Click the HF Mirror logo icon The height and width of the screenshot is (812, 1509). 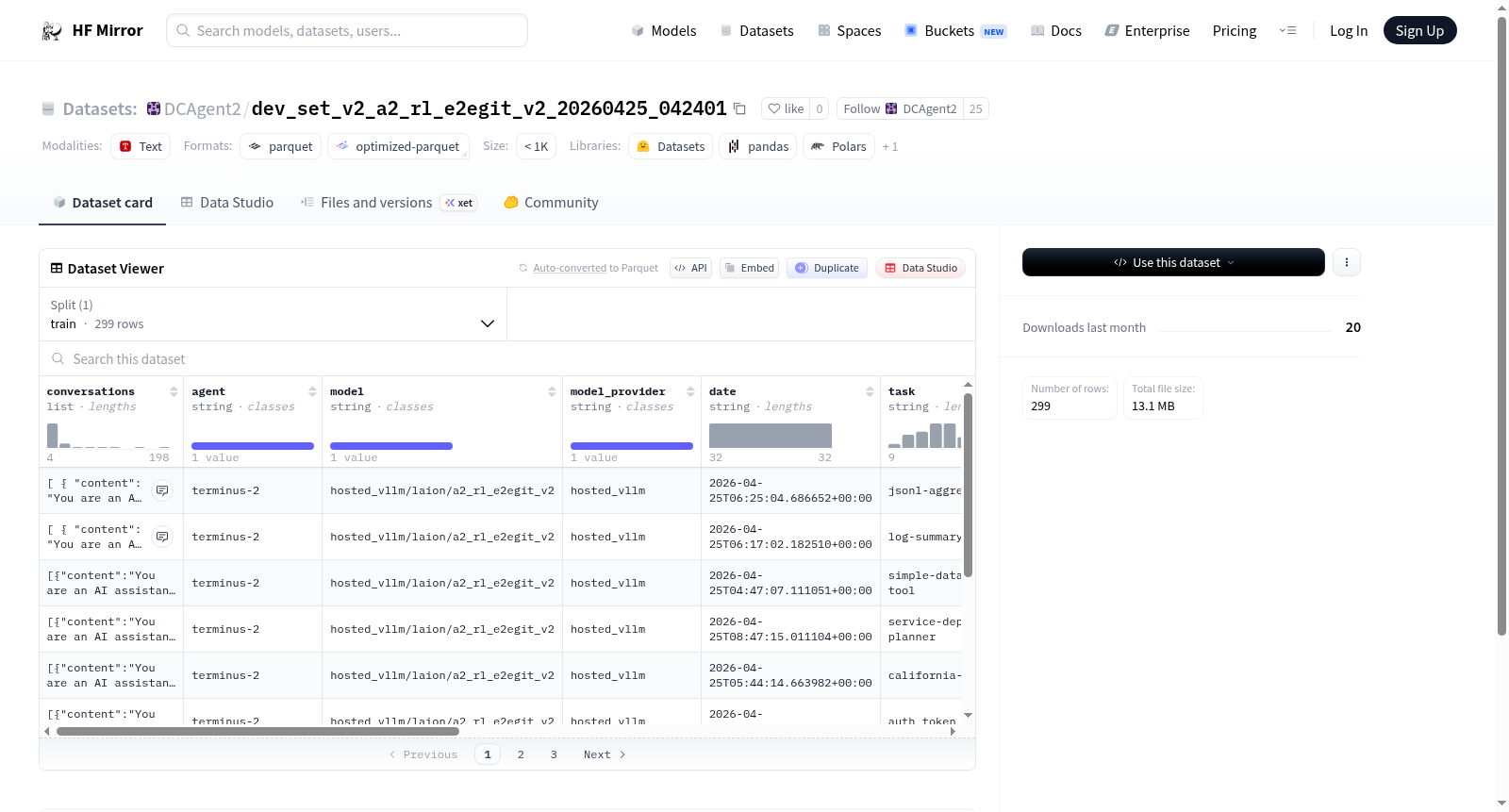(52, 31)
